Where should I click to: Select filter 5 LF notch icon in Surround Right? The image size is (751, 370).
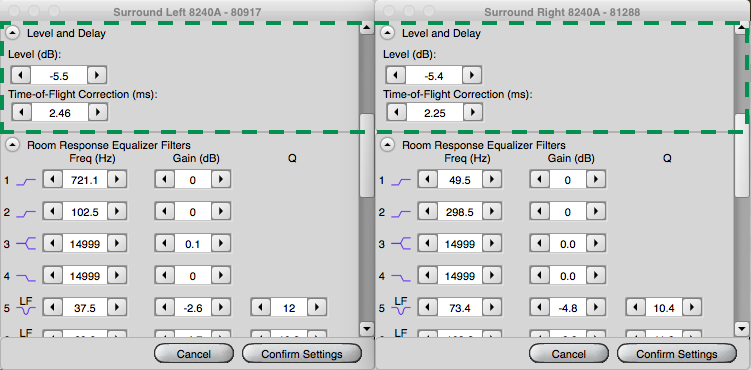pos(401,306)
